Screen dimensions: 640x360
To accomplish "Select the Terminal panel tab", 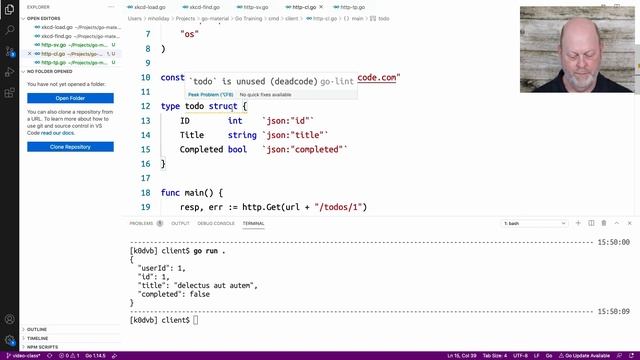I will click(x=253, y=223).
